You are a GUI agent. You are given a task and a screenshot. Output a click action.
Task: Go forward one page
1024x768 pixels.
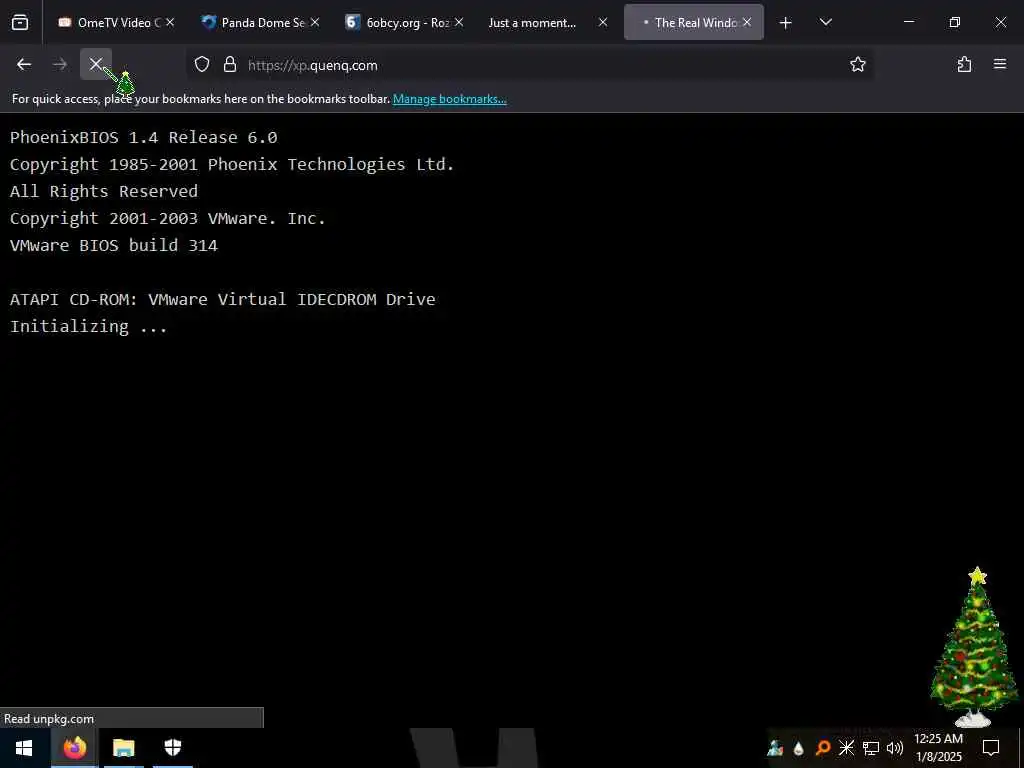point(59,64)
